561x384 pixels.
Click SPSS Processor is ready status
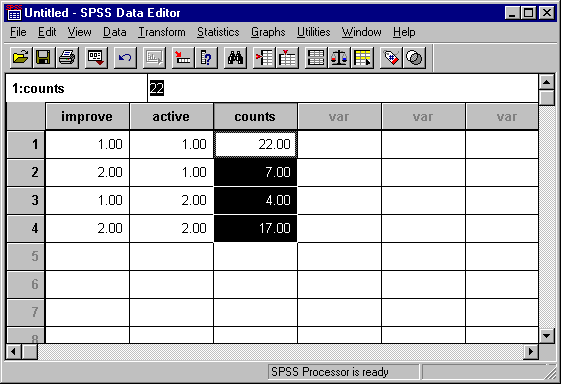point(329,372)
